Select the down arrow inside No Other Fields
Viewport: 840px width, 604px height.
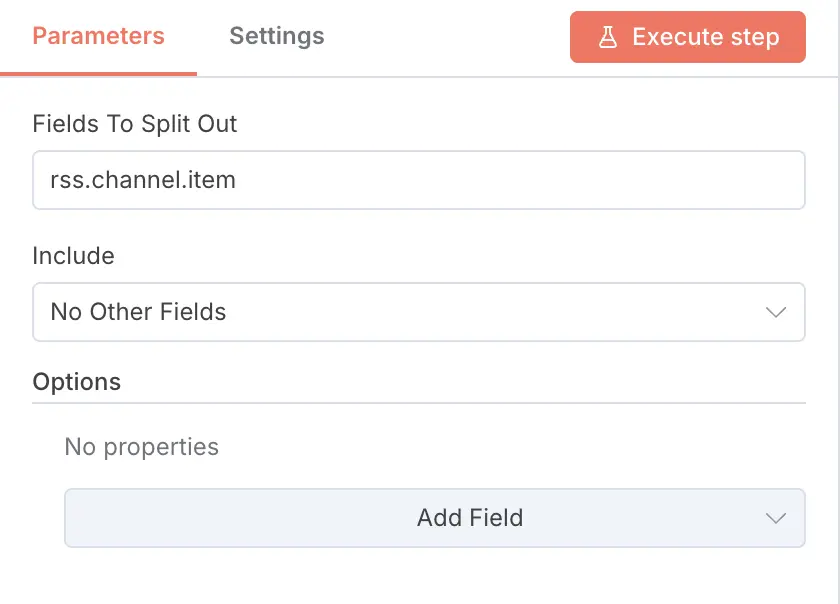[x=776, y=312]
